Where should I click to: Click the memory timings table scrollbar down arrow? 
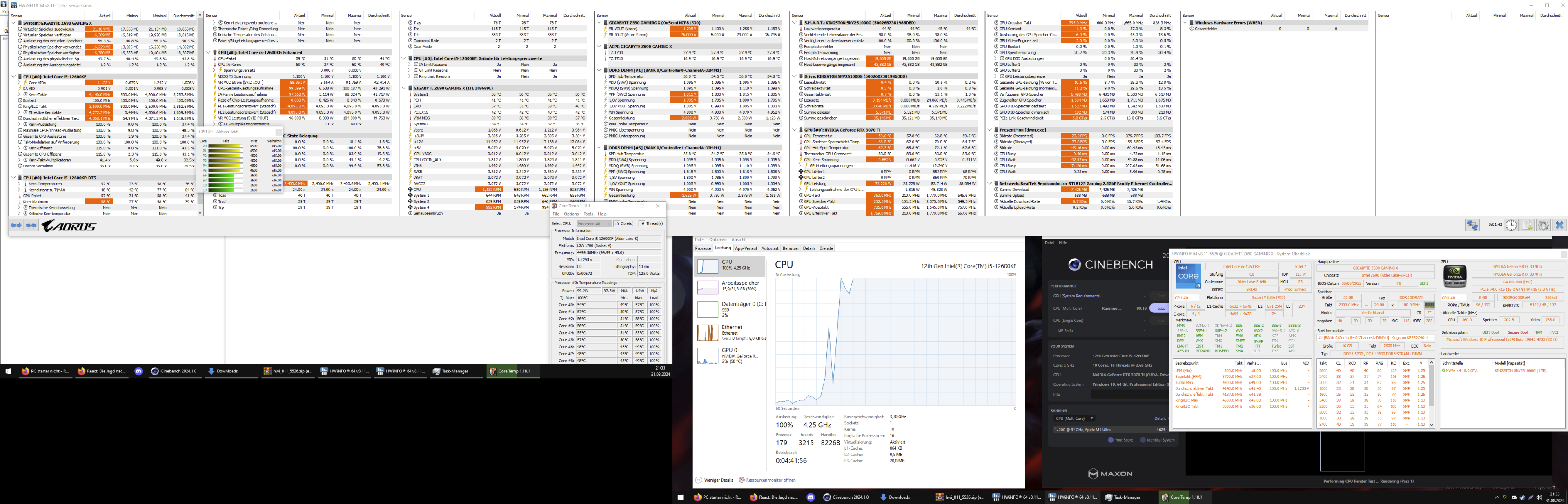tap(1431, 425)
